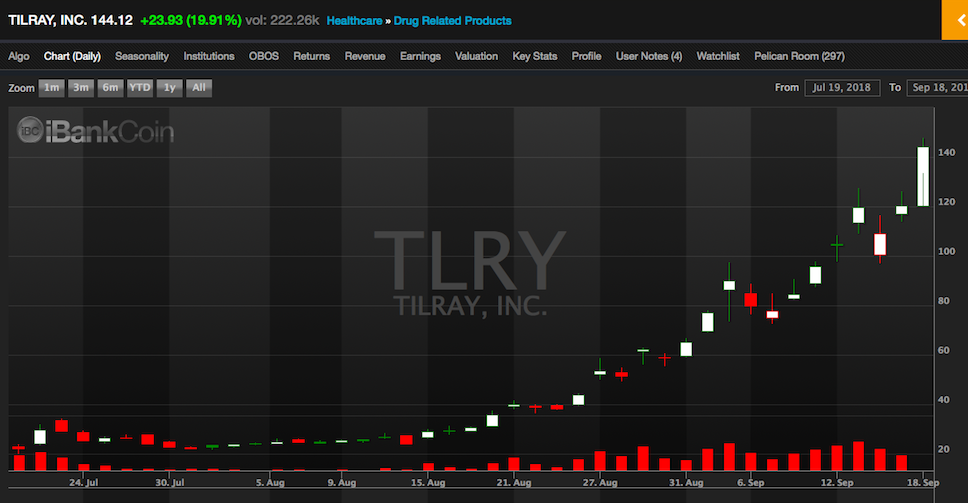This screenshot has height=503, width=968.
Task: Switch to Key Stats tab
Action: (x=535, y=56)
